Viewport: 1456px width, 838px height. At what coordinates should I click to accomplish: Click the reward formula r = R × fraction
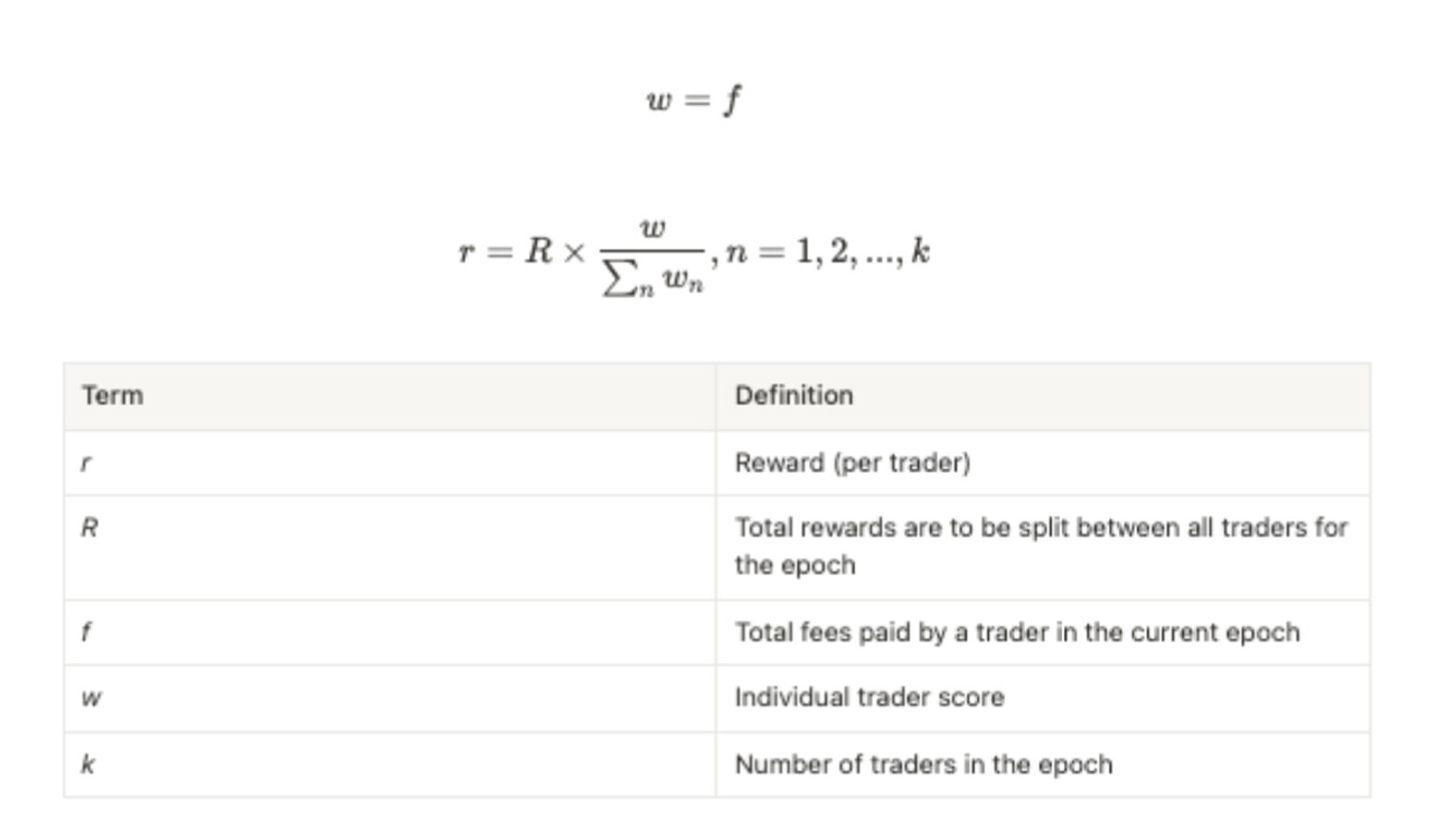tap(694, 253)
